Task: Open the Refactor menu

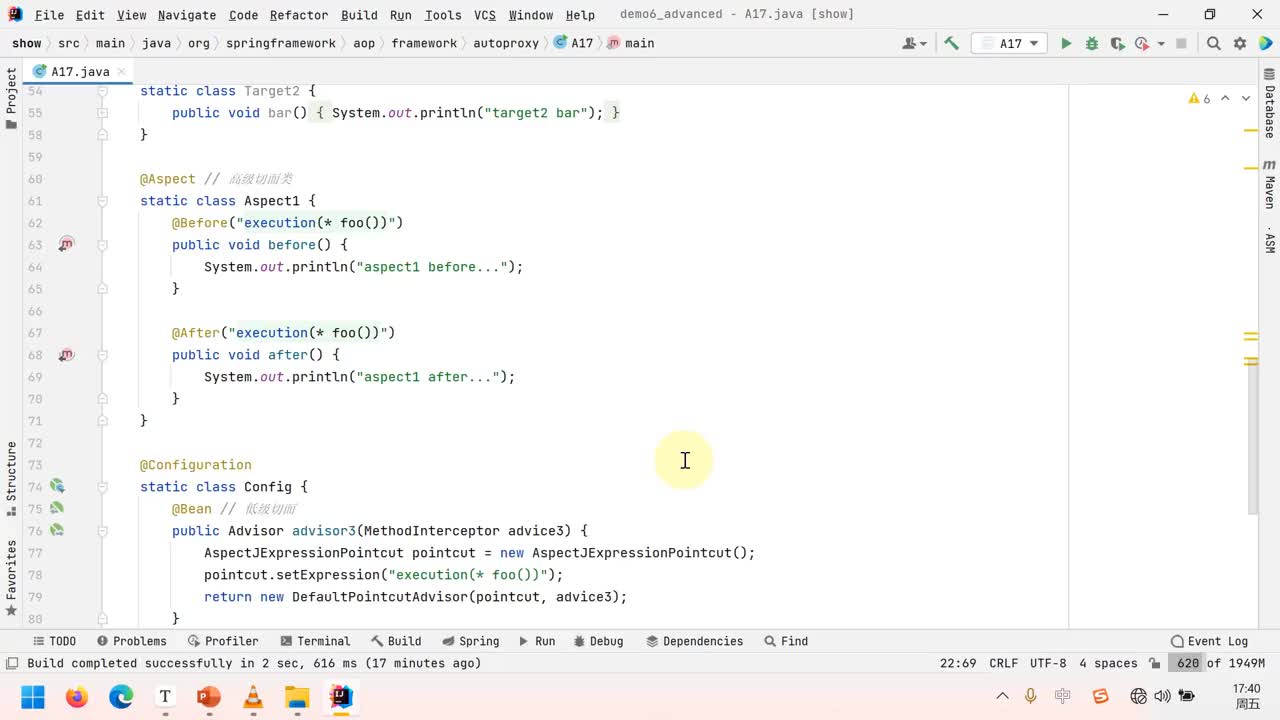Action: [299, 15]
